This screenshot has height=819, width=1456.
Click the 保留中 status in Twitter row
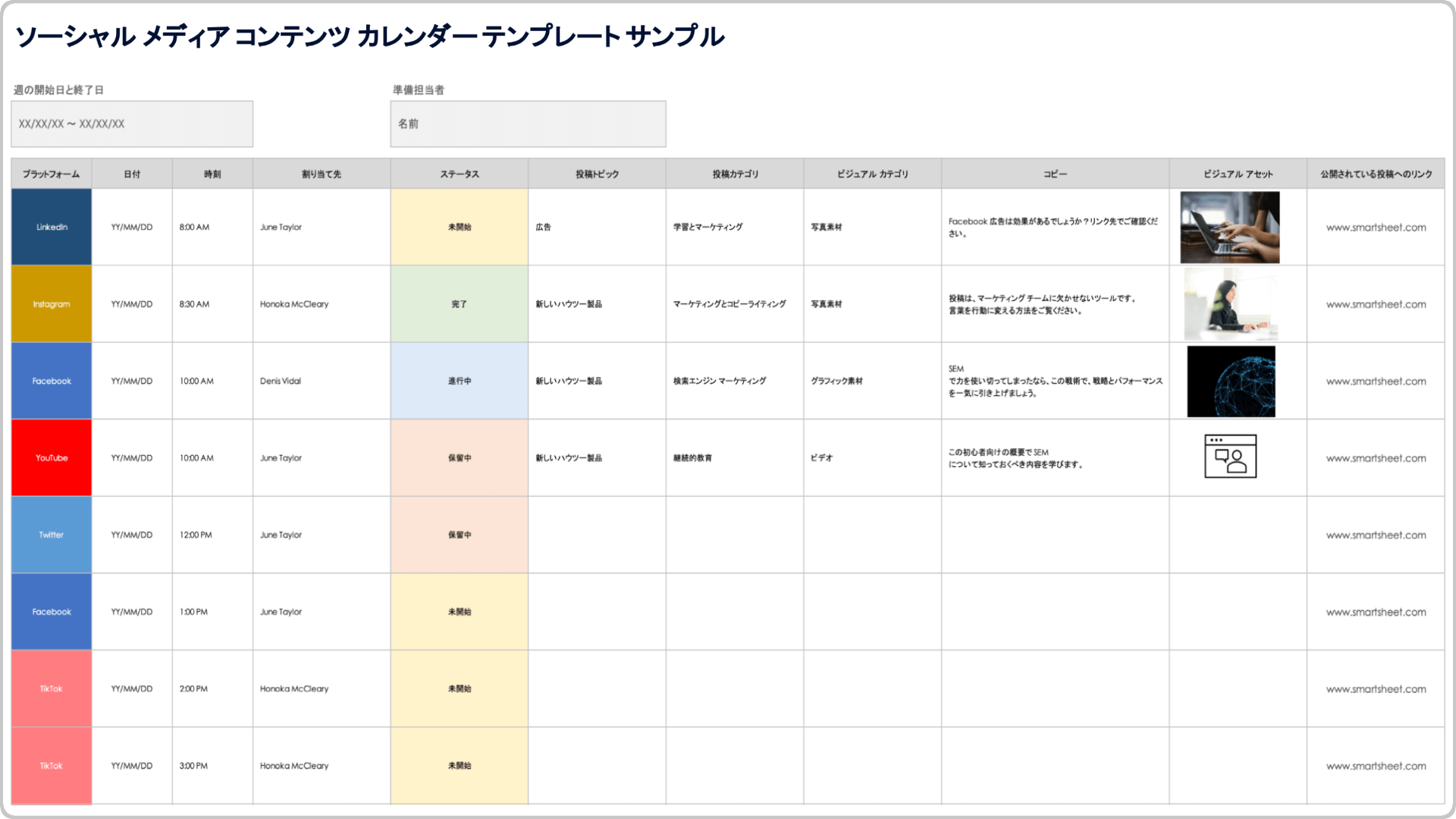[460, 535]
